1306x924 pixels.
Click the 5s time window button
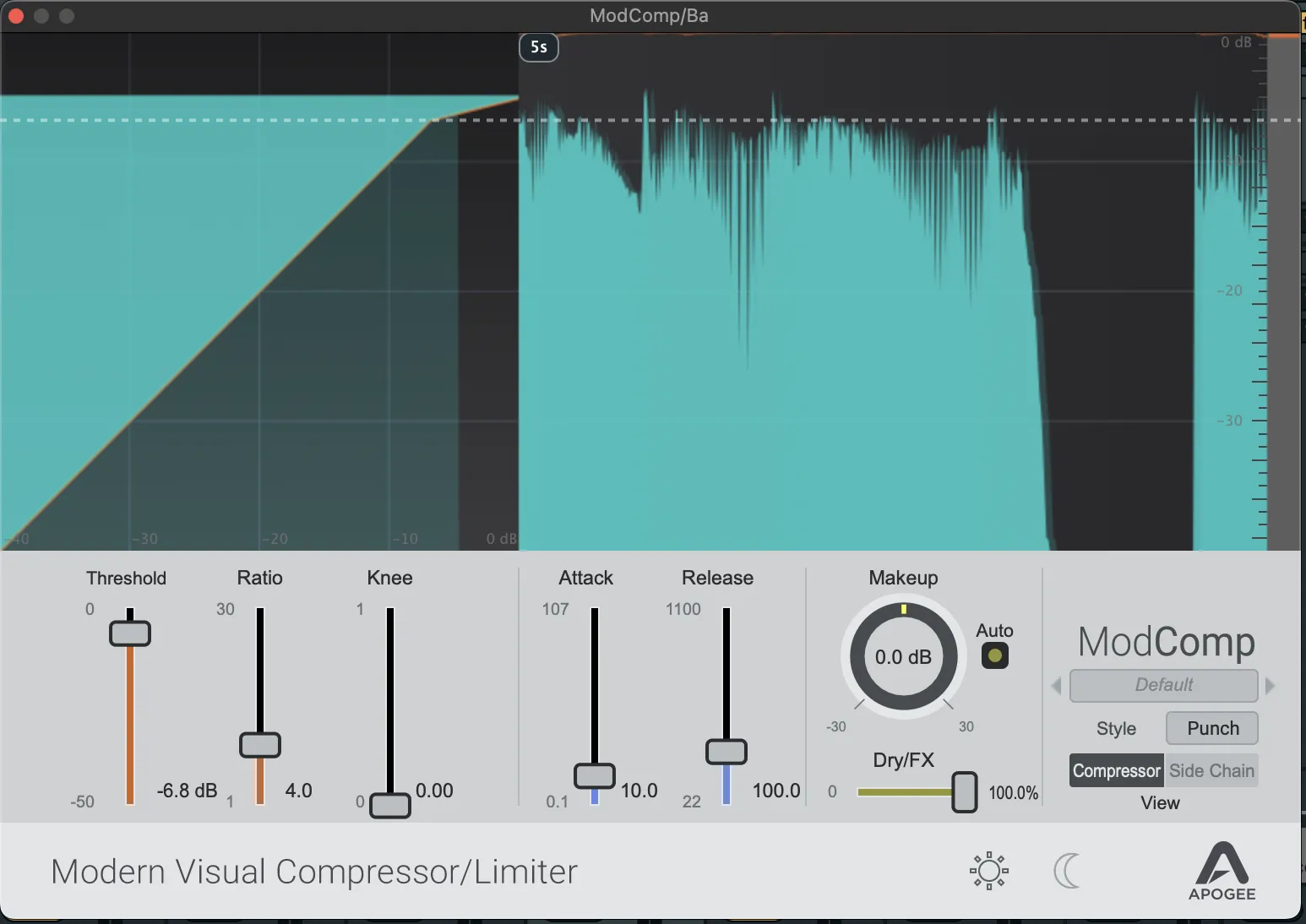(539, 47)
